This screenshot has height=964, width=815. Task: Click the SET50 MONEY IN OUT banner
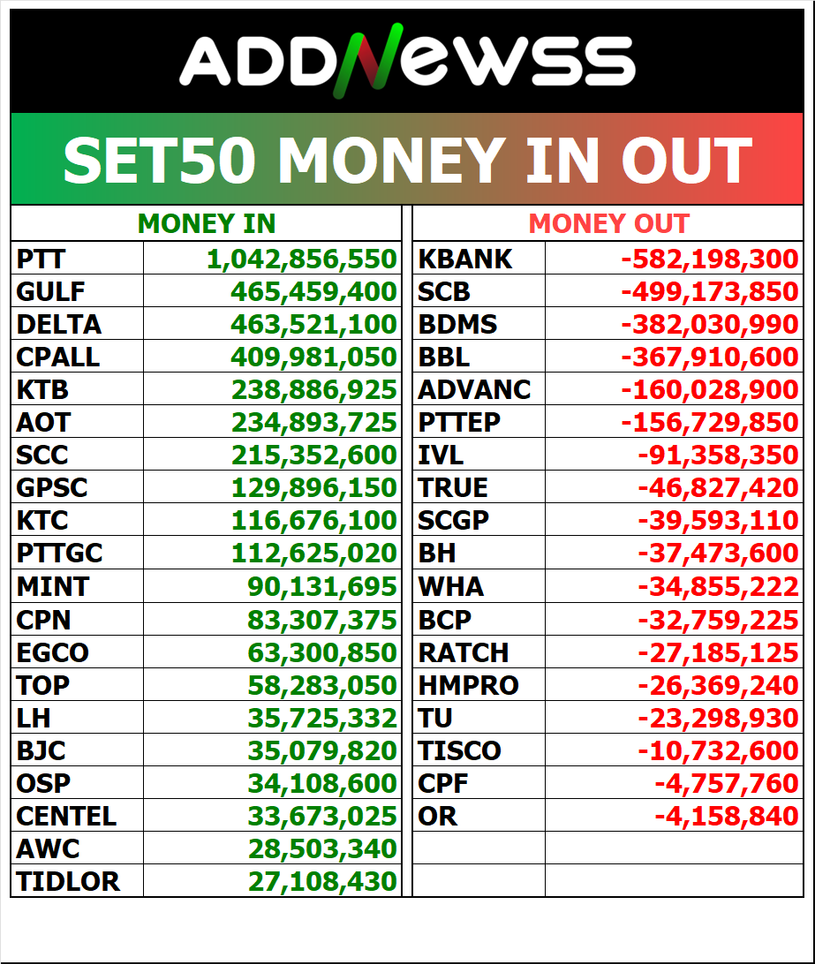(x=407, y=160)
